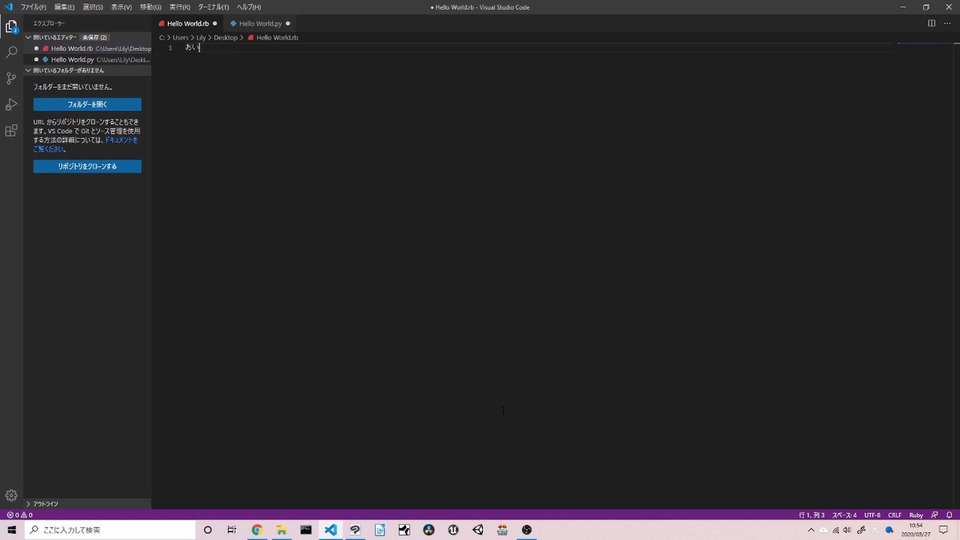
Task: Open the Run and Debug view
Action: pyautogui.click(x=11, y=105)
